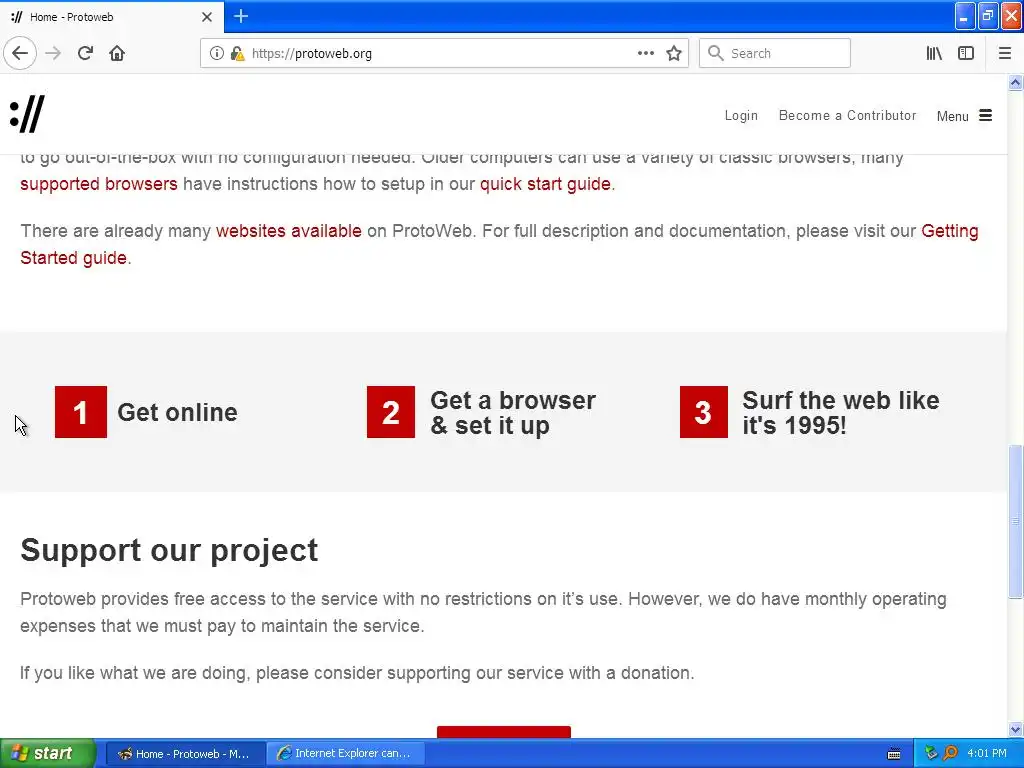
Task: Switch to Internet Explorer taskbar window
Action: pos(346,754)
